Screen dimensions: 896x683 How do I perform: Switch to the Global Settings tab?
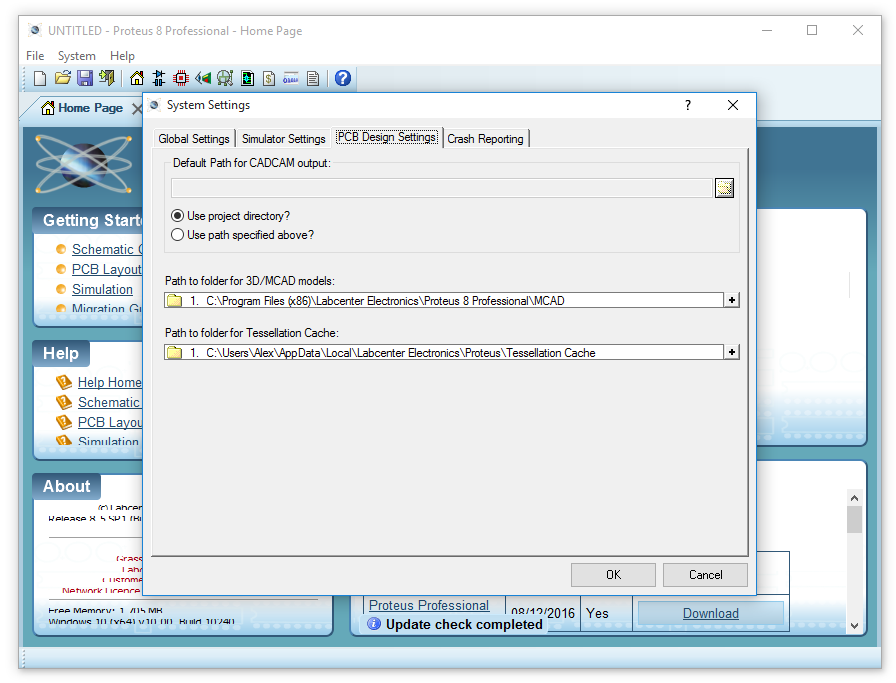[194, 139]
